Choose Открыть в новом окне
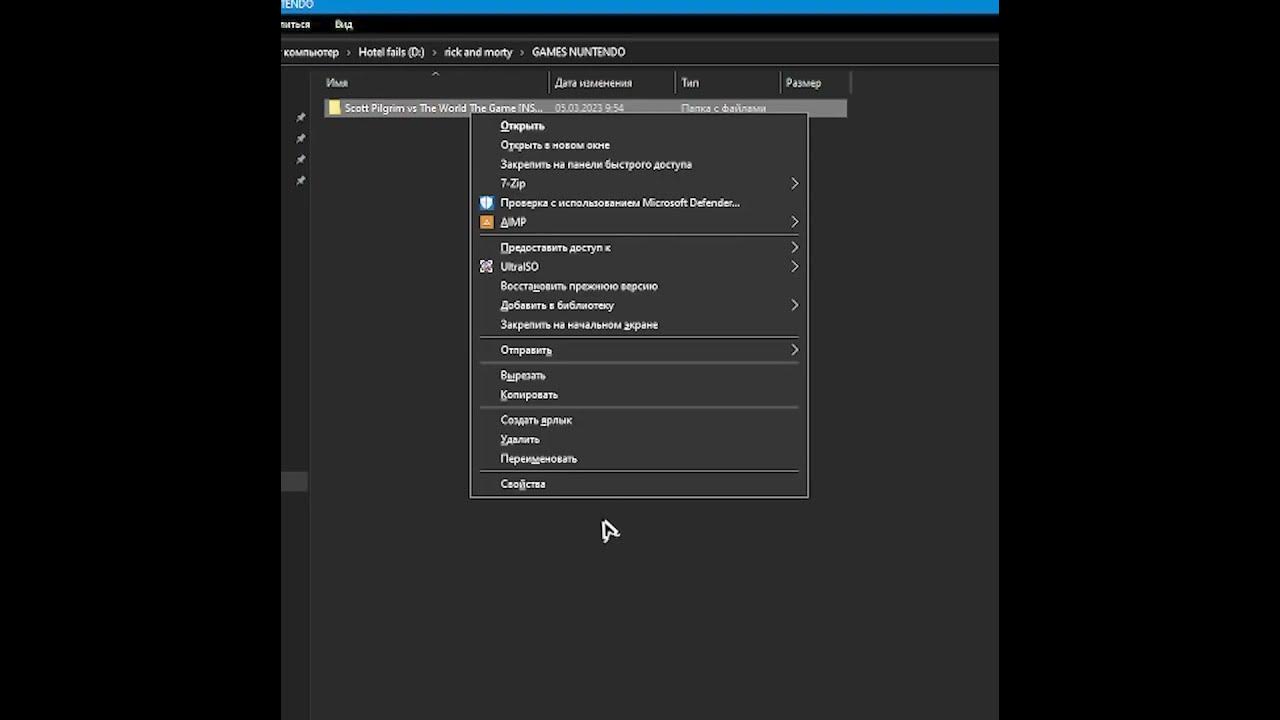The image size is (1280, 720). [x=555, y=145]
